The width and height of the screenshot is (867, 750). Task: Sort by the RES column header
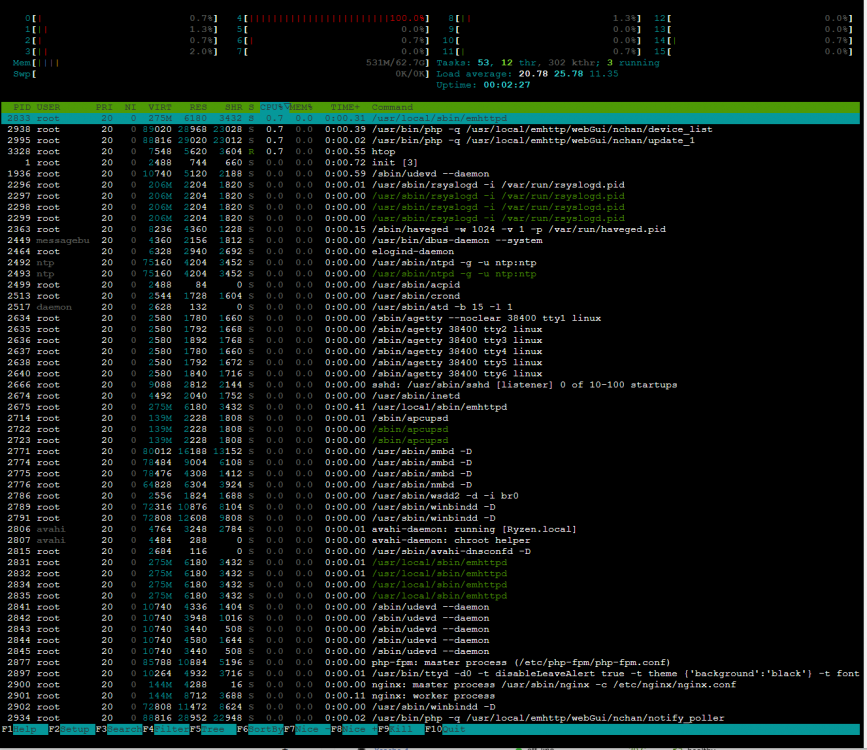(x=198, y=107)
